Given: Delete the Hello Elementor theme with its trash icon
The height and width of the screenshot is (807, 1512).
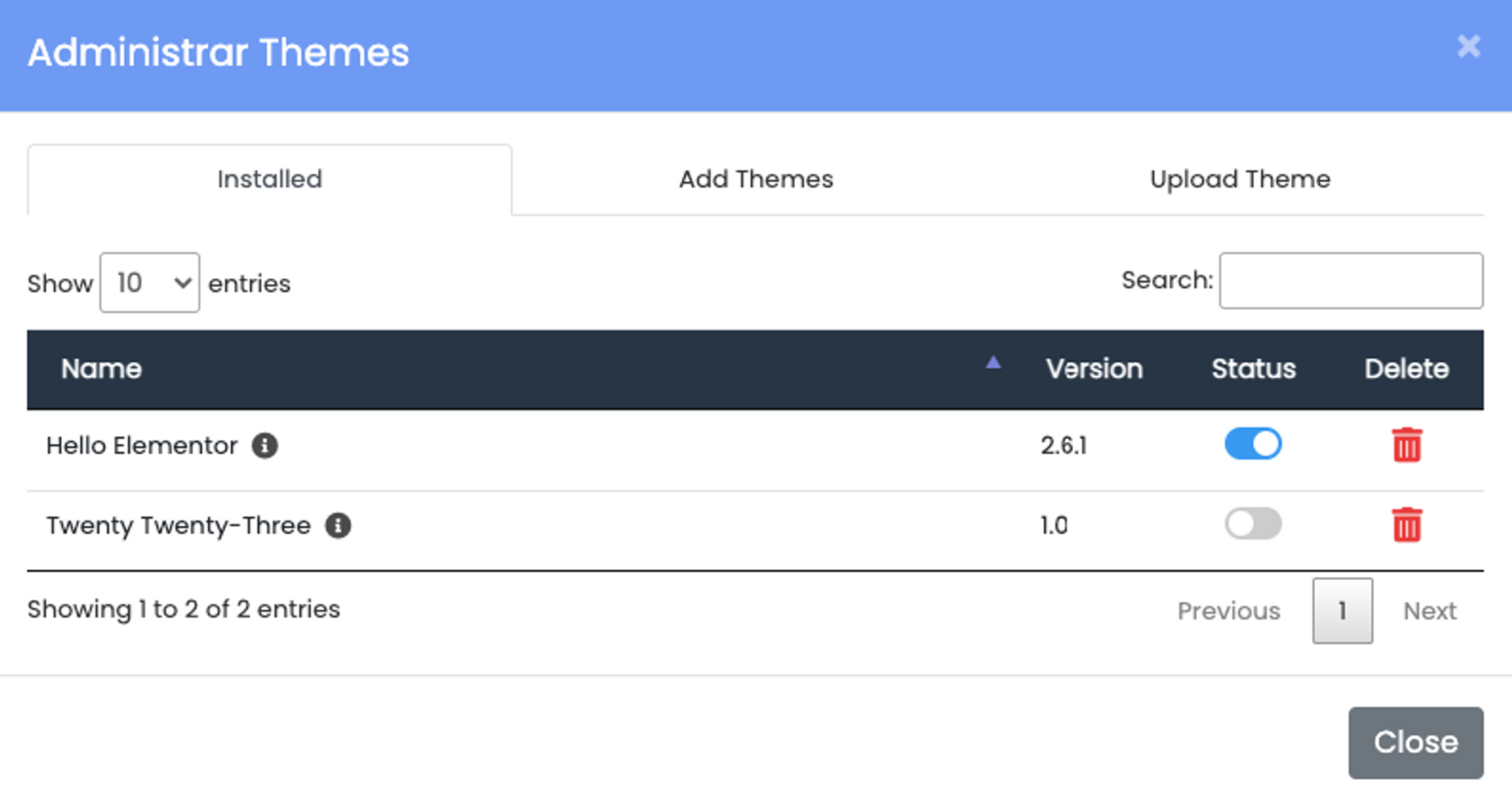Looking at the screenshot, I should 1407,445.
